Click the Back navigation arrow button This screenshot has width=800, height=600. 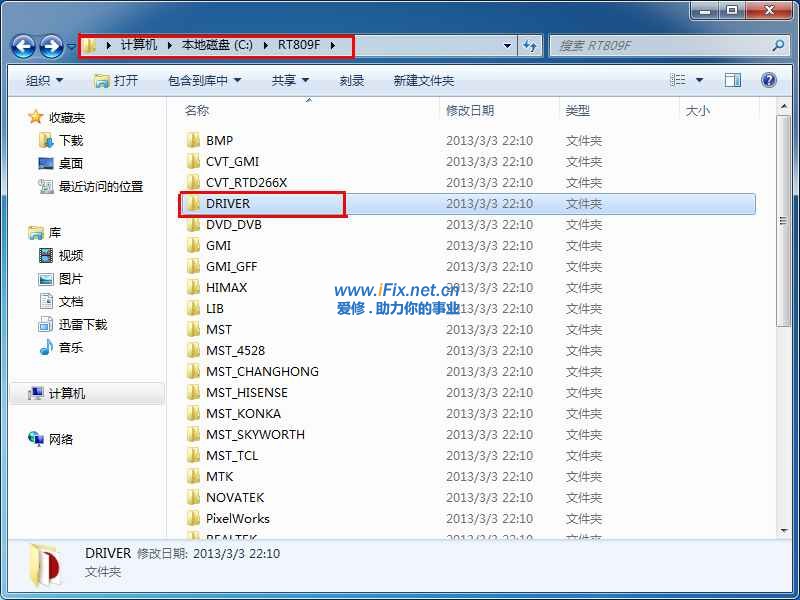[24, 46]
